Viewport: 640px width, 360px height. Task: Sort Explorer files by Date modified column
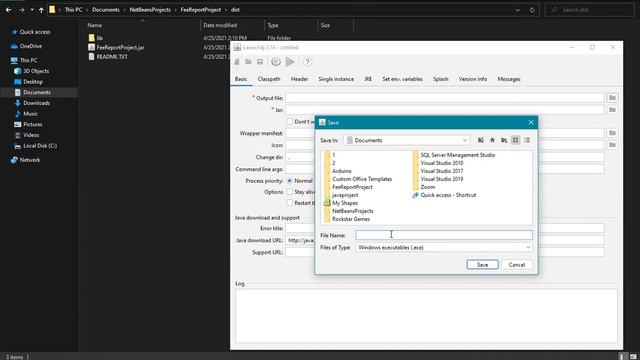pos(220,25)
